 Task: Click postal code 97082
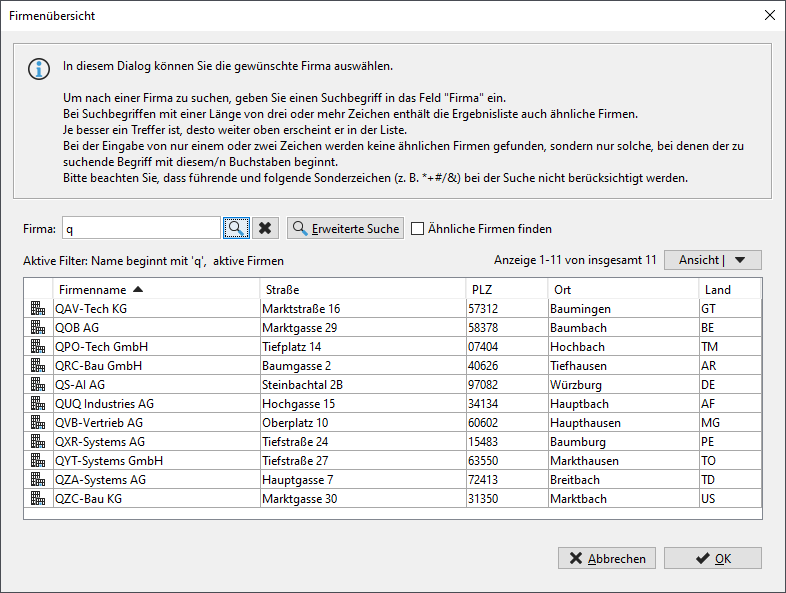click(x=507, y=385)
